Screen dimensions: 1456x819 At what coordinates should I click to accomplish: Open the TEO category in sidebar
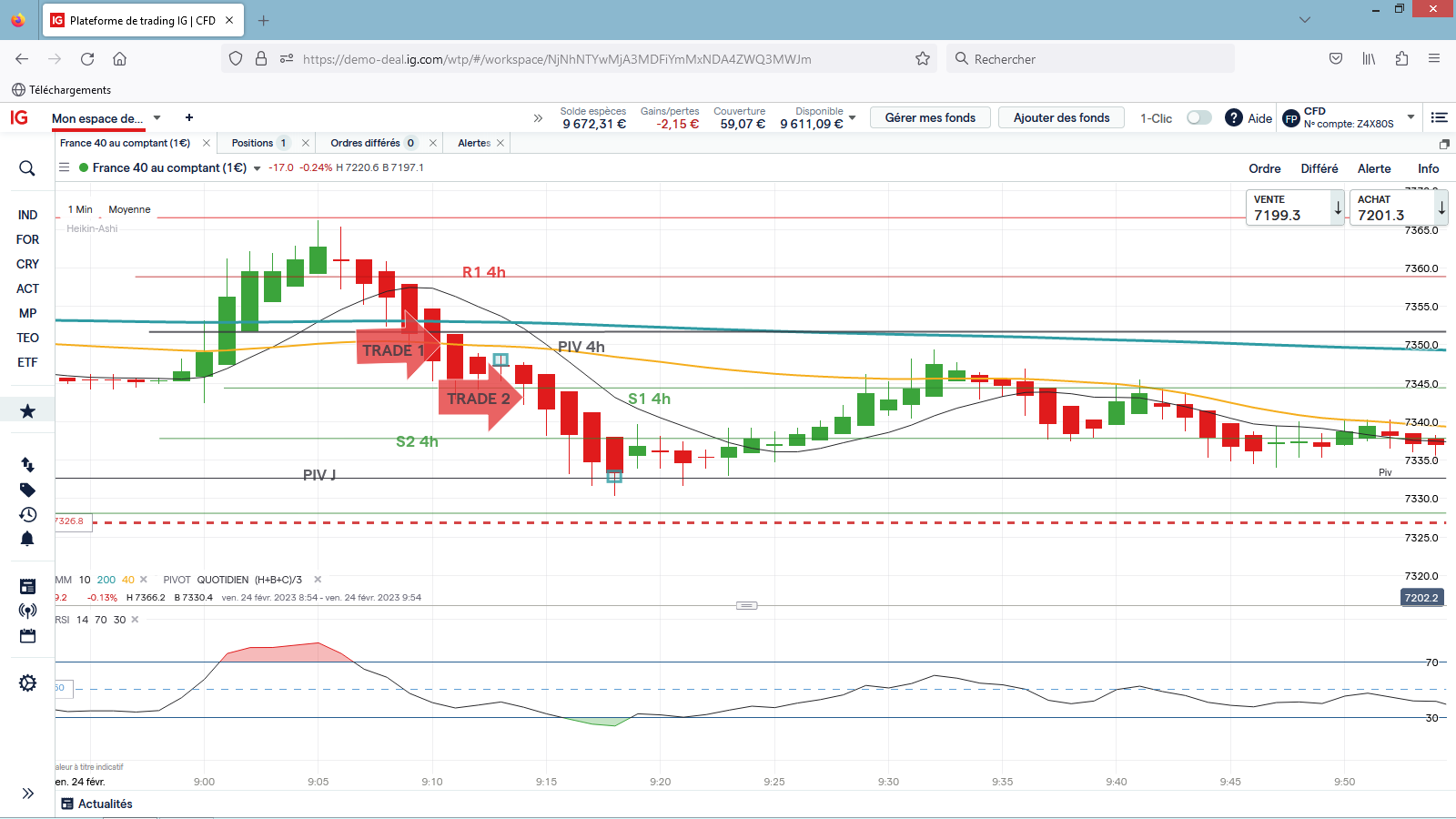coord(27,338)
